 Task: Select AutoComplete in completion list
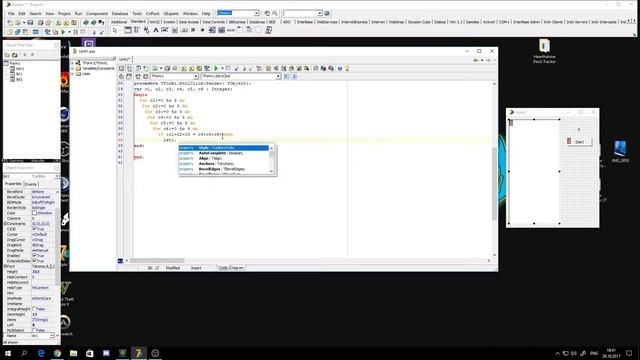point(224,153)
